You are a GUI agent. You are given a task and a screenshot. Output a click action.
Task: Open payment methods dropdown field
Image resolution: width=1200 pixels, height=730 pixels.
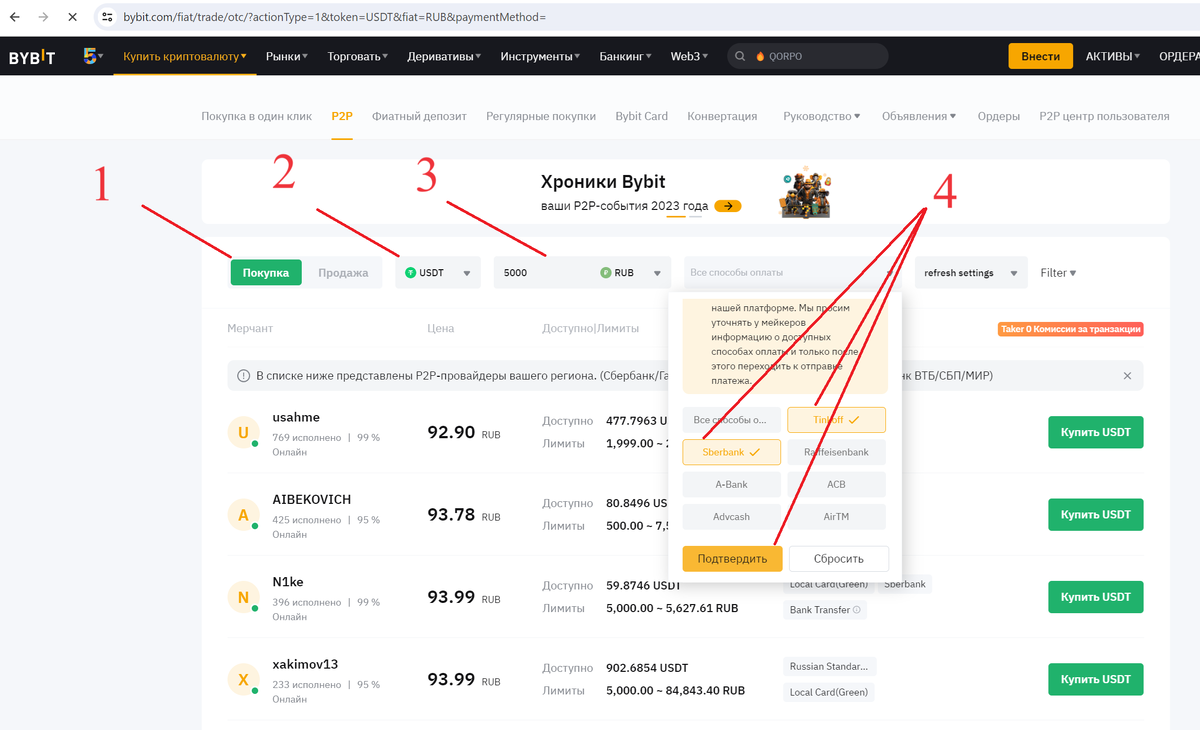tap(792, 272)
